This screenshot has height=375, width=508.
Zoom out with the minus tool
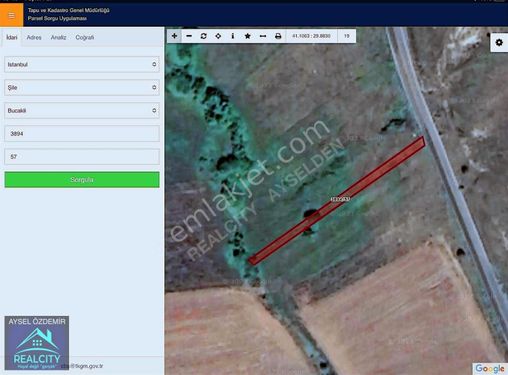click(x=189, y=36)
